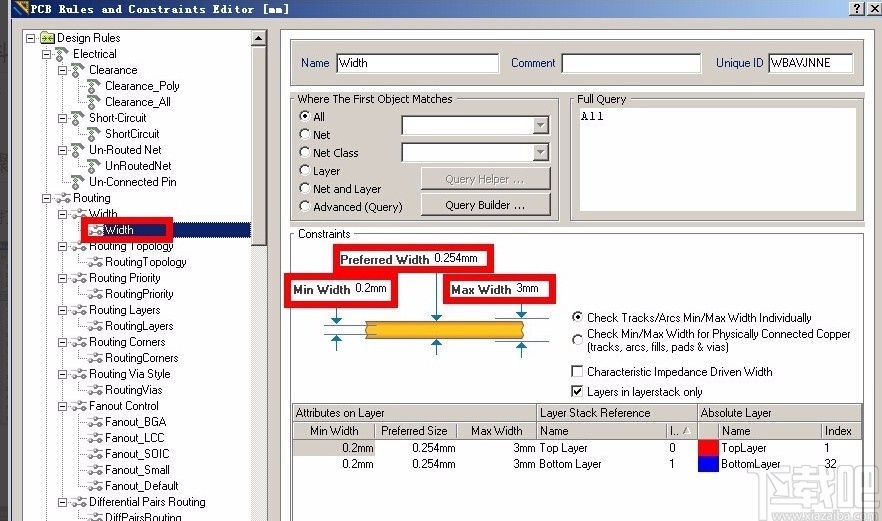
Task: Click the Min Width 0.2mm value
Action: tap(371, 289)
